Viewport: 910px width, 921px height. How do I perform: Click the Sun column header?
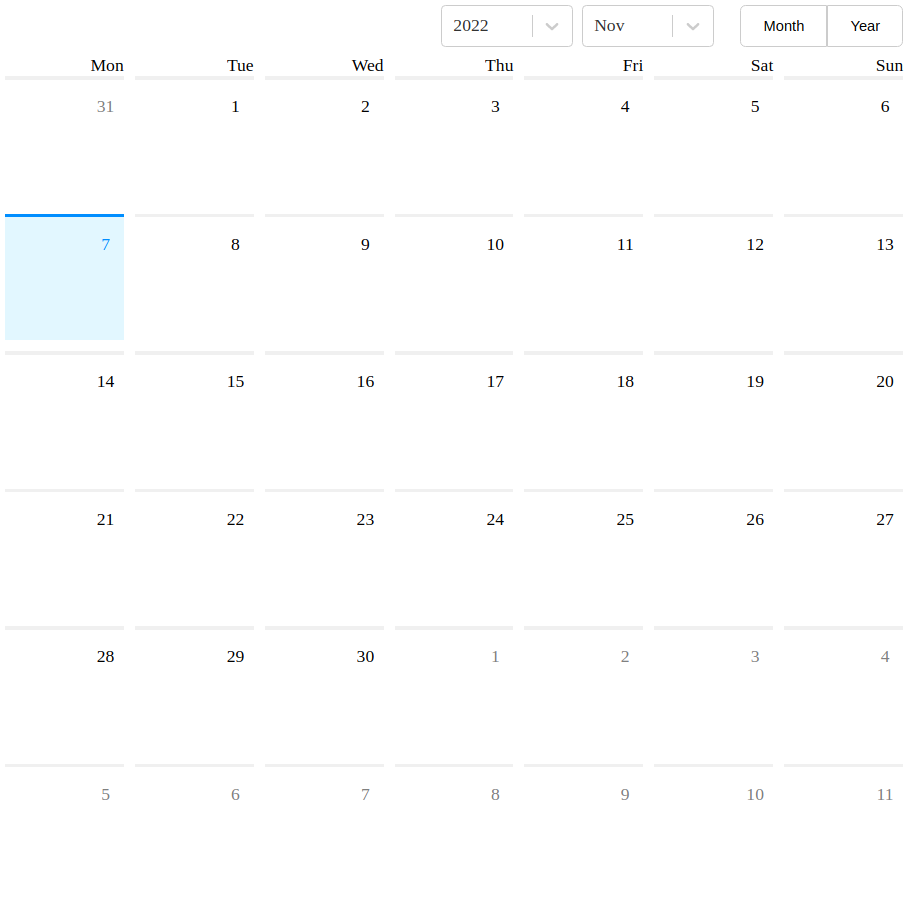point(889,66)
